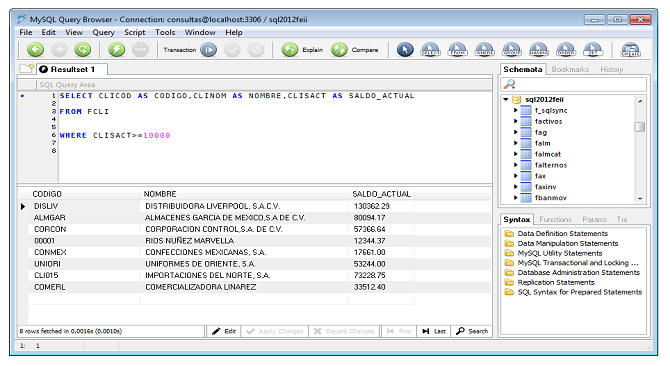Image resolution: width=670 pixels, height=366 pixels.
Task: Select the ORDER clause pointer tool
Action: point(566,50)
